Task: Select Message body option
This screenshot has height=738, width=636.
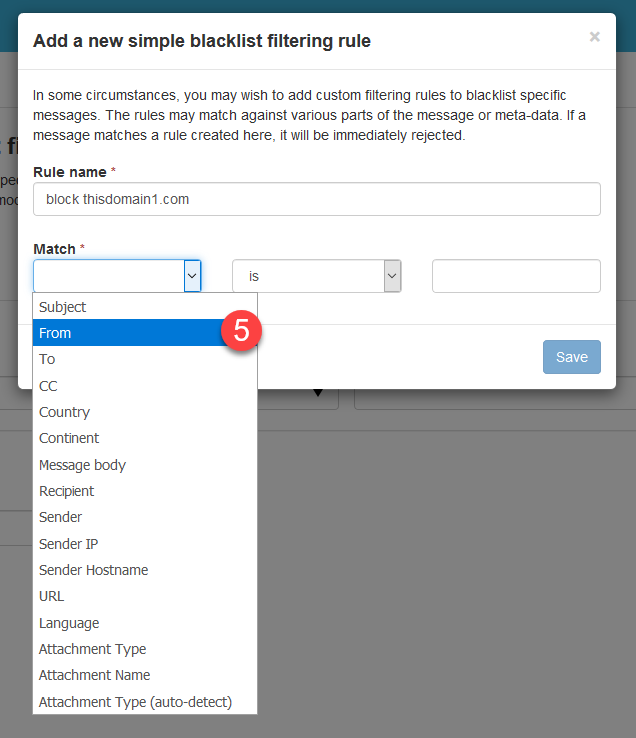Action: [82, 465]
